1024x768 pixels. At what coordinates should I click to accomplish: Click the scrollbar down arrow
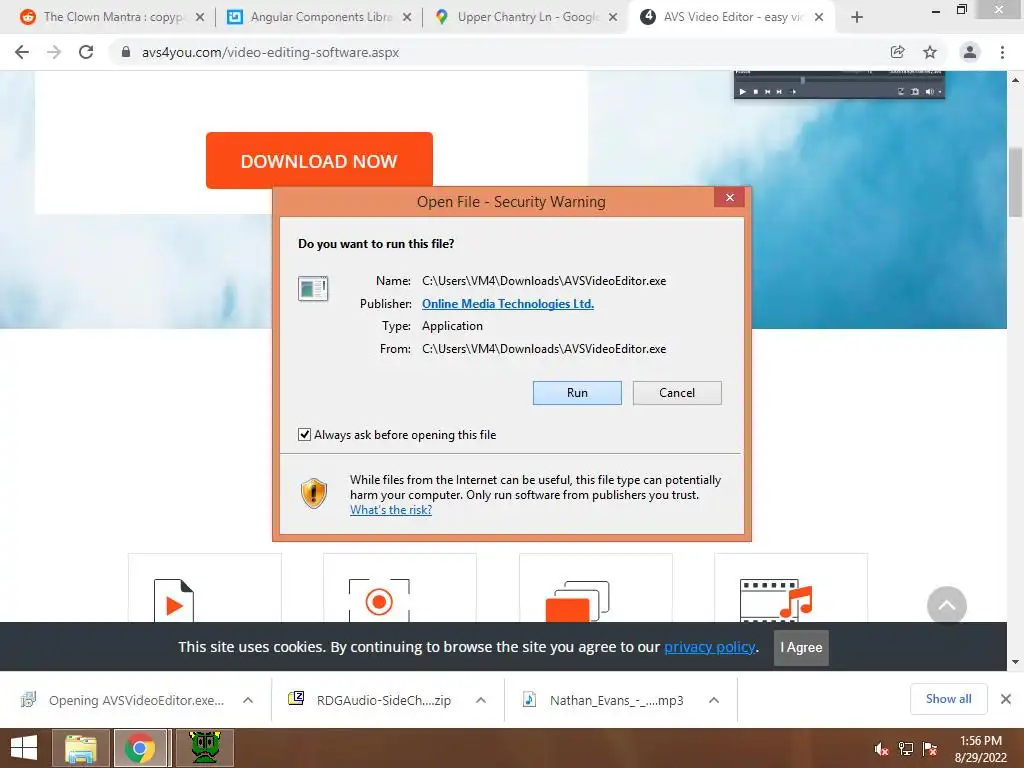pyautogui.click(x=1015, y=662)
